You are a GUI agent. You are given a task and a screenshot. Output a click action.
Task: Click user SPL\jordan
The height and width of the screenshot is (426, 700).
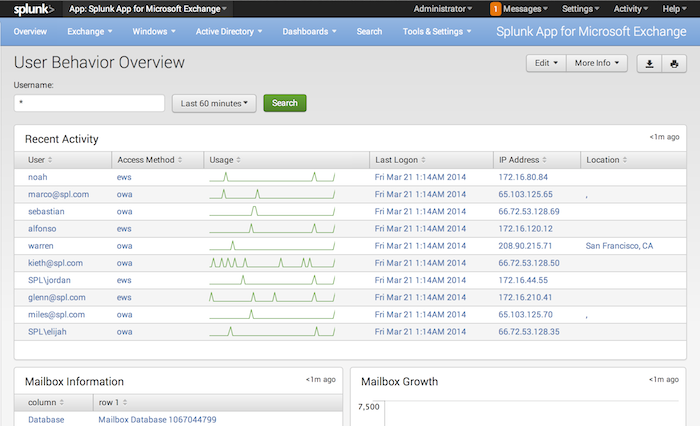click(x=49, y=280)
